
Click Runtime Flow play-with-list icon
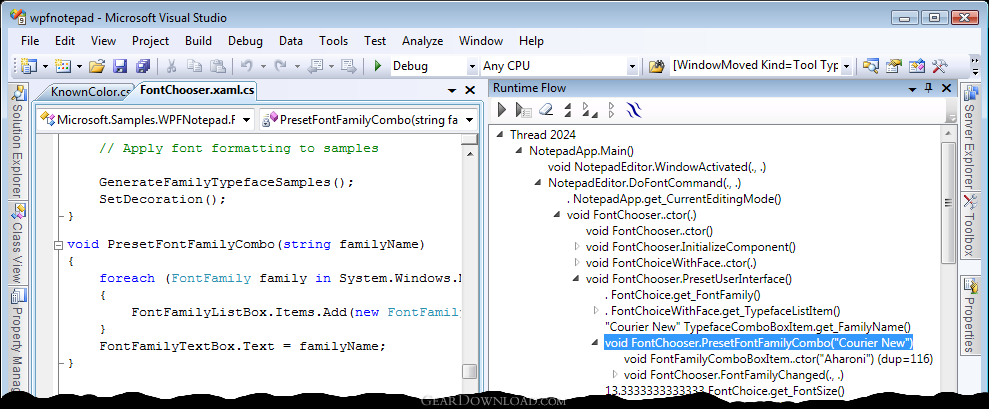pyautogui.click(x=524, y=110)
